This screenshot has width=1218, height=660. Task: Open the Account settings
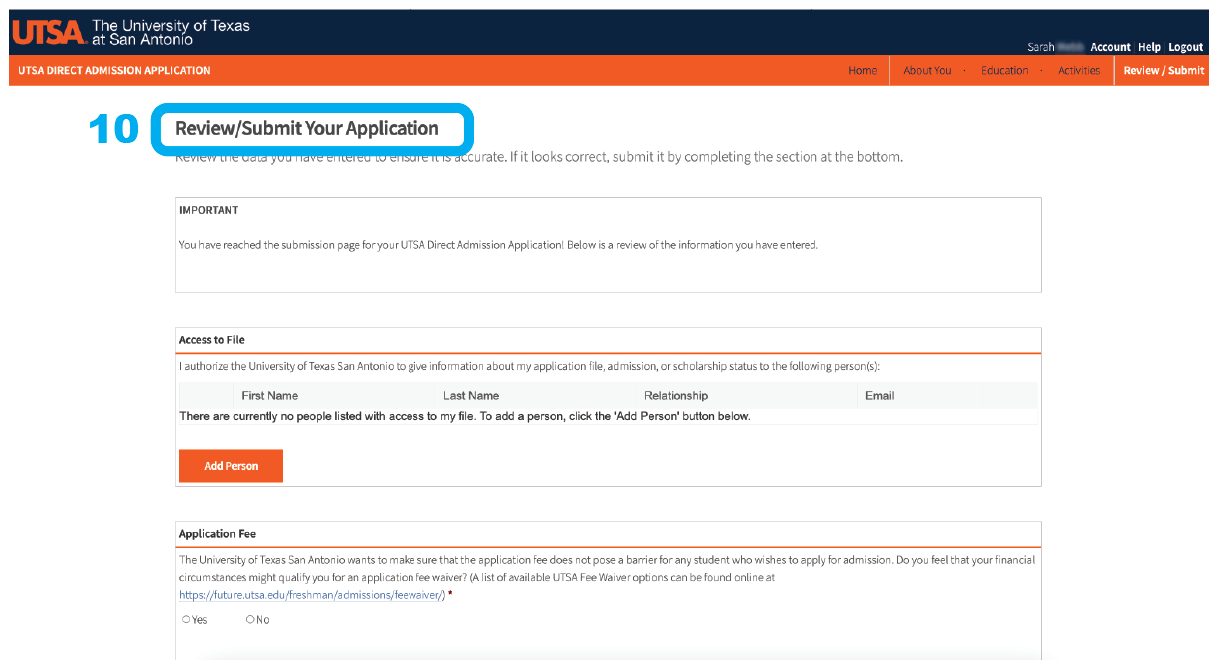click(x=1110, y=47)
